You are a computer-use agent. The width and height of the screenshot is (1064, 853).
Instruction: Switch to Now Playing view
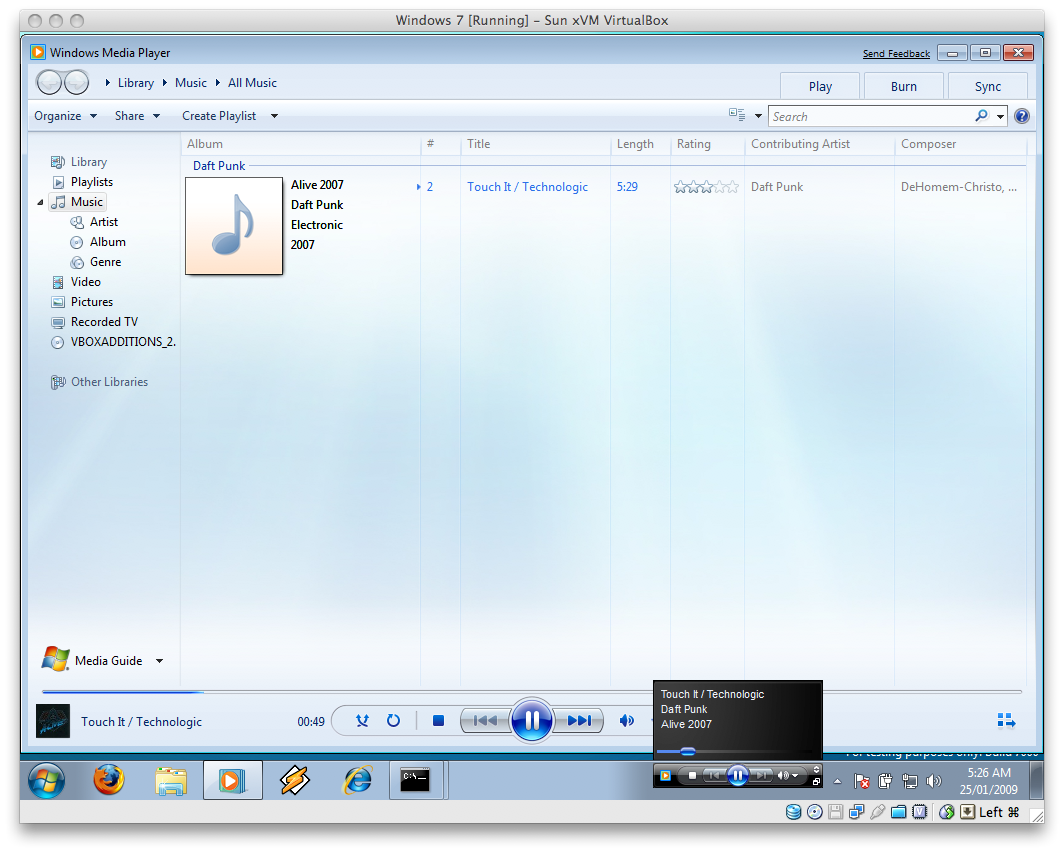[x=1006, y=720]
